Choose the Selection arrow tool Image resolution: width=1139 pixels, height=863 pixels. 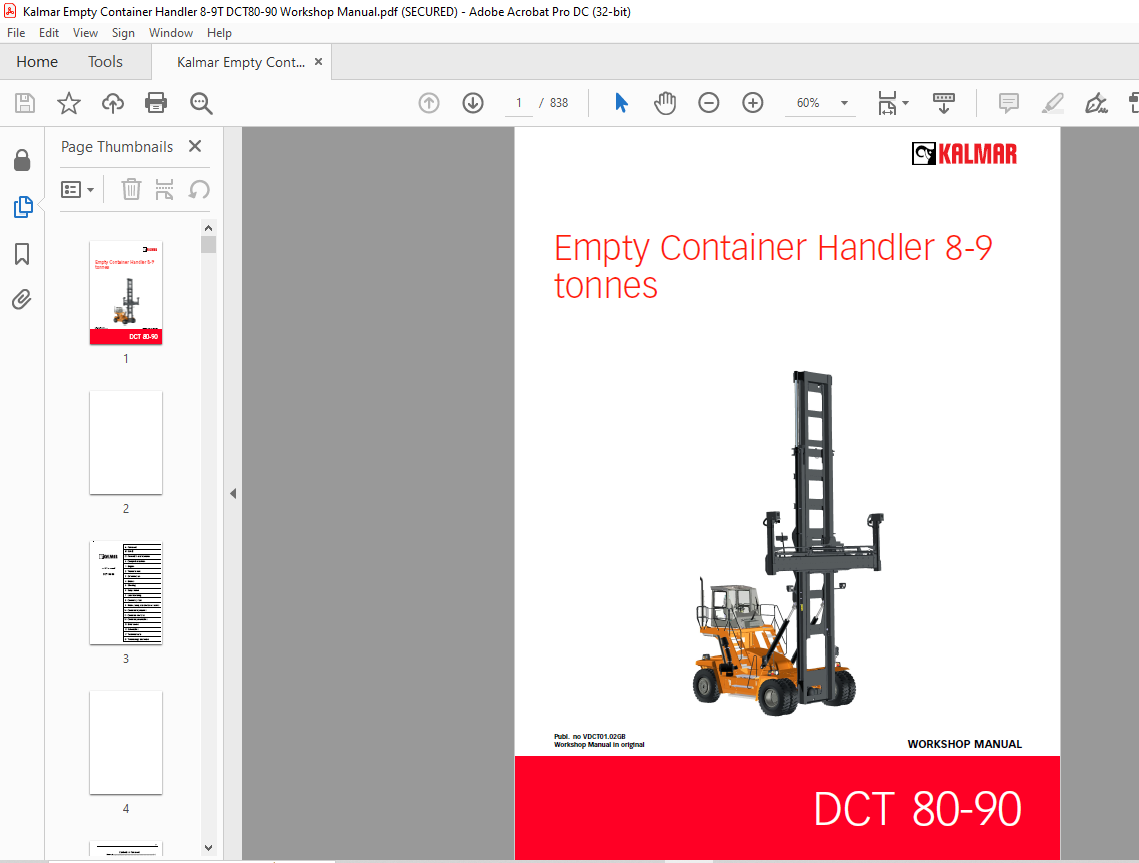coord(621,103)
